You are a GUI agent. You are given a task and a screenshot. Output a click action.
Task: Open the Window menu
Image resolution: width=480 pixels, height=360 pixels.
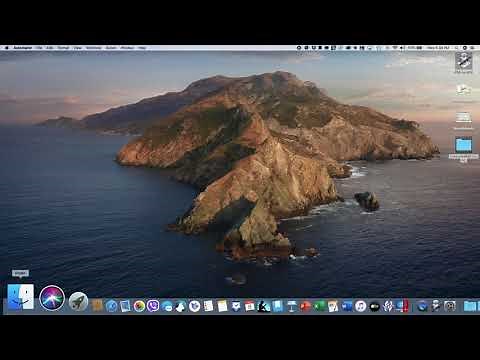[127, 48]
